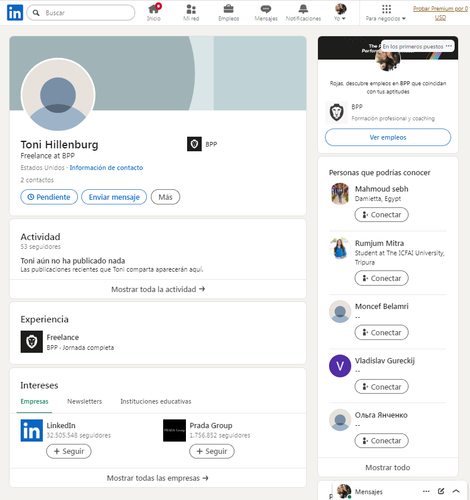Click Ver empleos button
The height and width of the screenshot is (500, 470).
coord(388,137)
